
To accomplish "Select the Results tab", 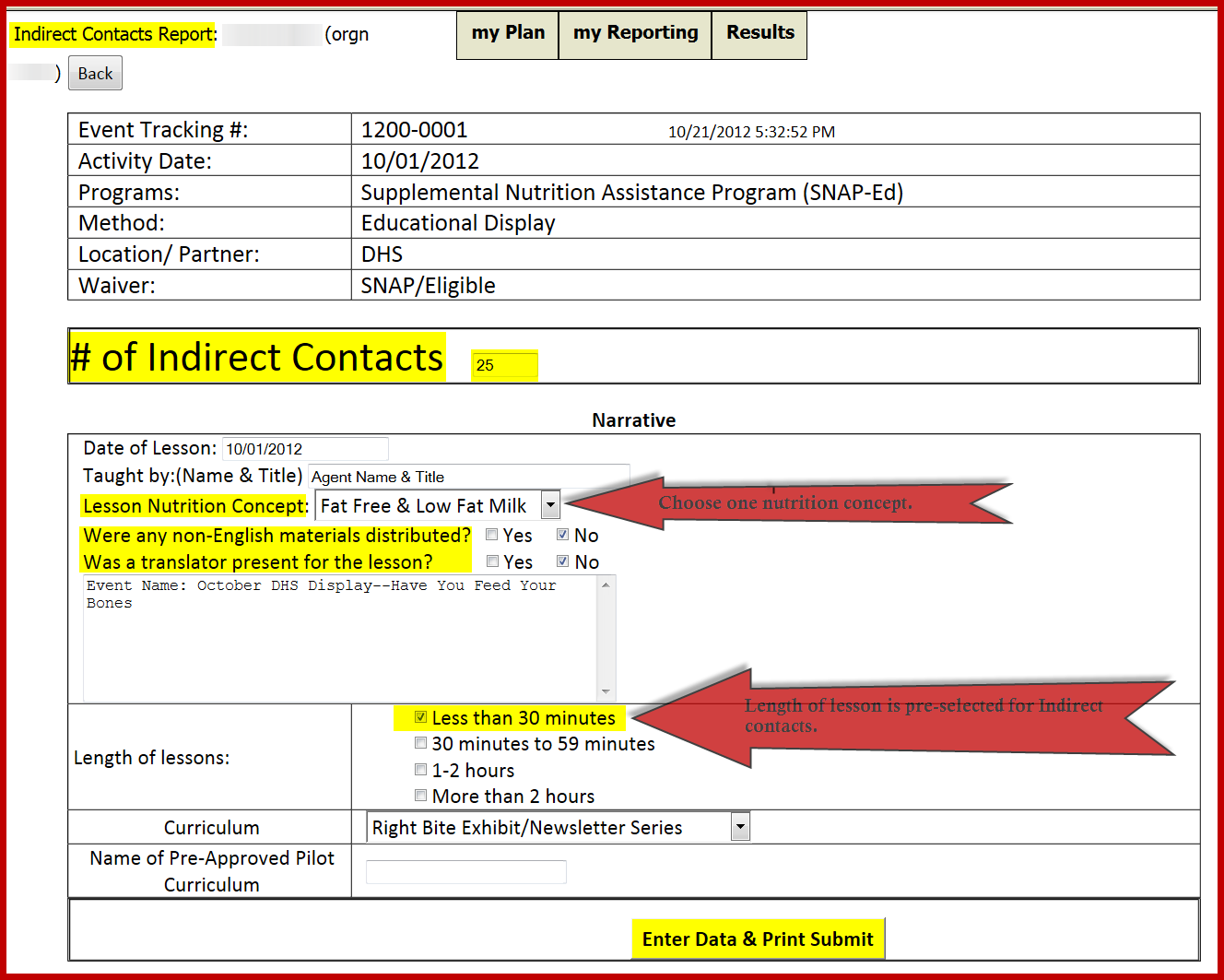I will (759, 33).
